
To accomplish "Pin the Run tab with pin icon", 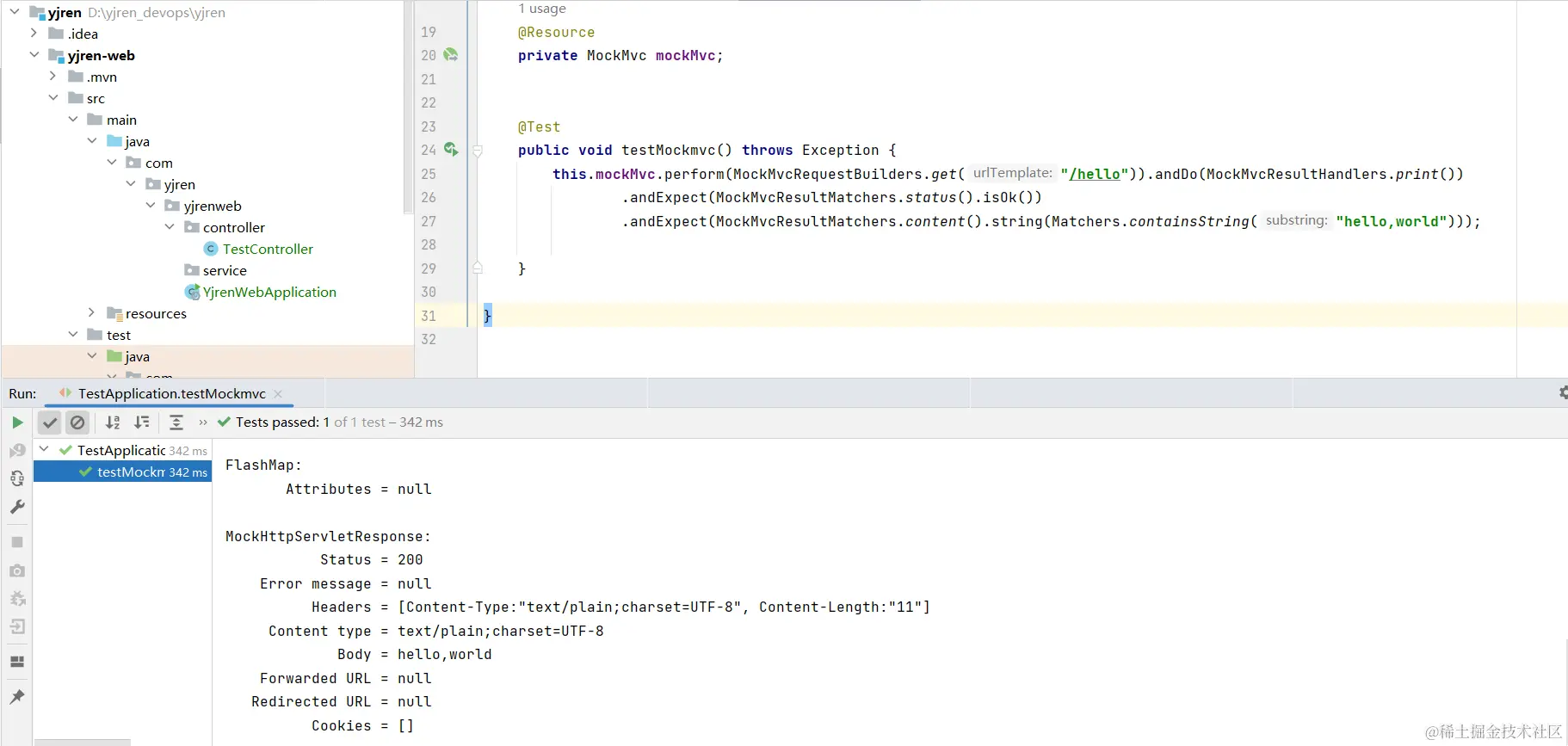I will click(17, 696).
